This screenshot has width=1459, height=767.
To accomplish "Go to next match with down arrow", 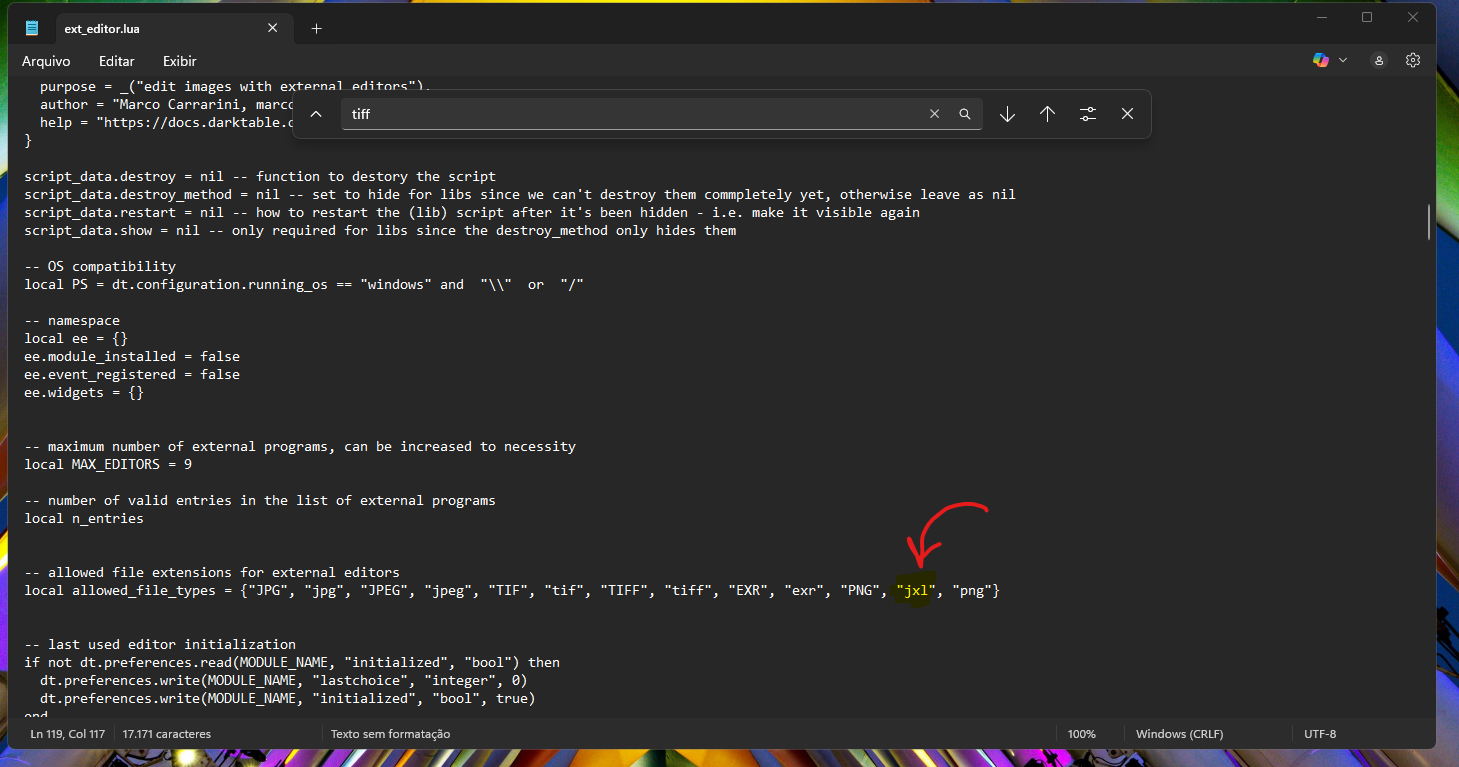I will coord(1007,114).
